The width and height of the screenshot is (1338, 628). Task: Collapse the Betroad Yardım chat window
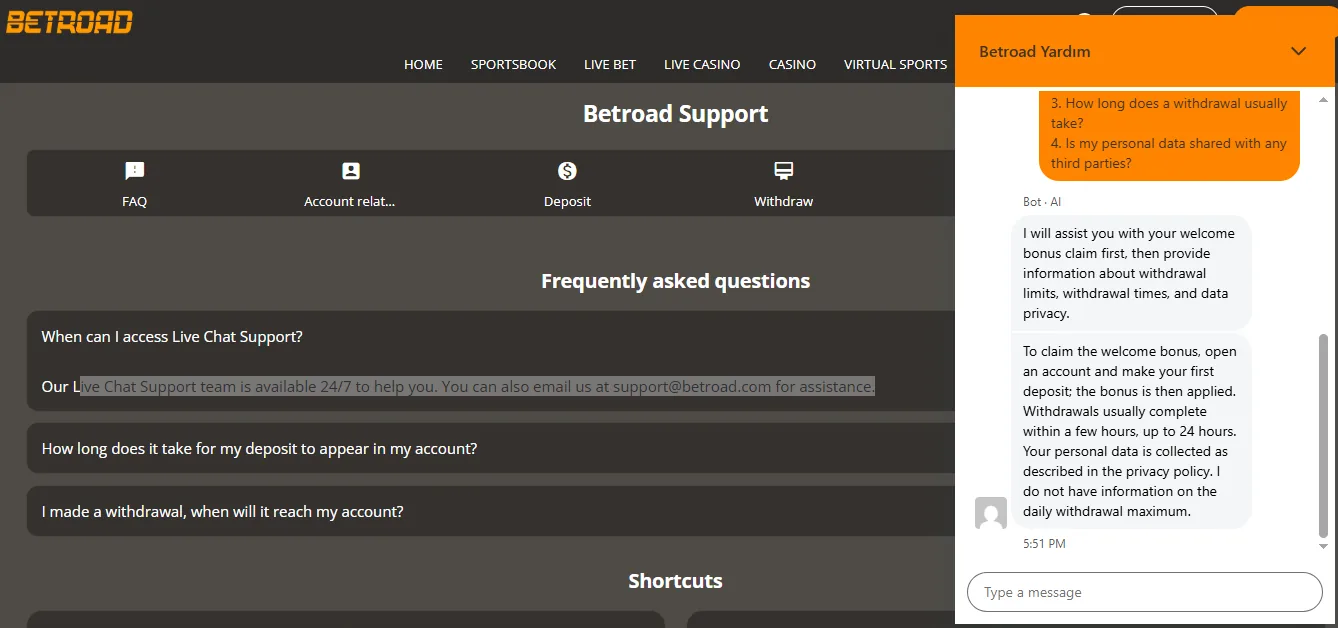click(x=1298, y=51)
